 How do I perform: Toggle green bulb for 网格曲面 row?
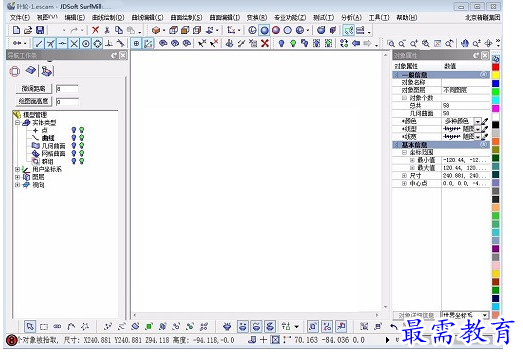click(x=81, y=153)
